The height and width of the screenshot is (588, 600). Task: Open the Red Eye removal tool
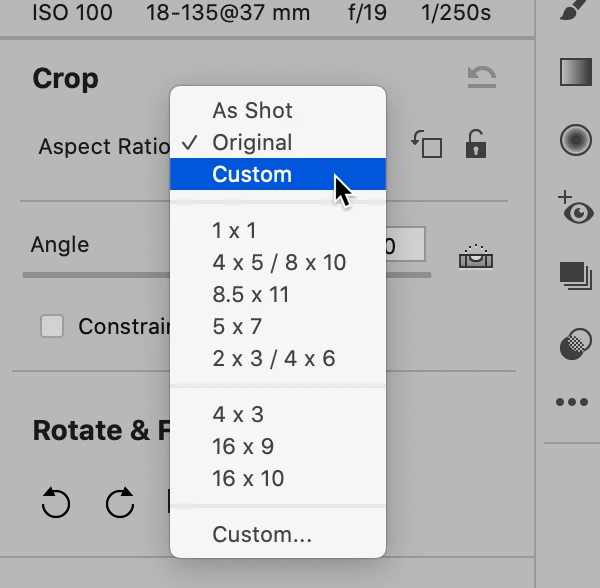coord(573,207)
